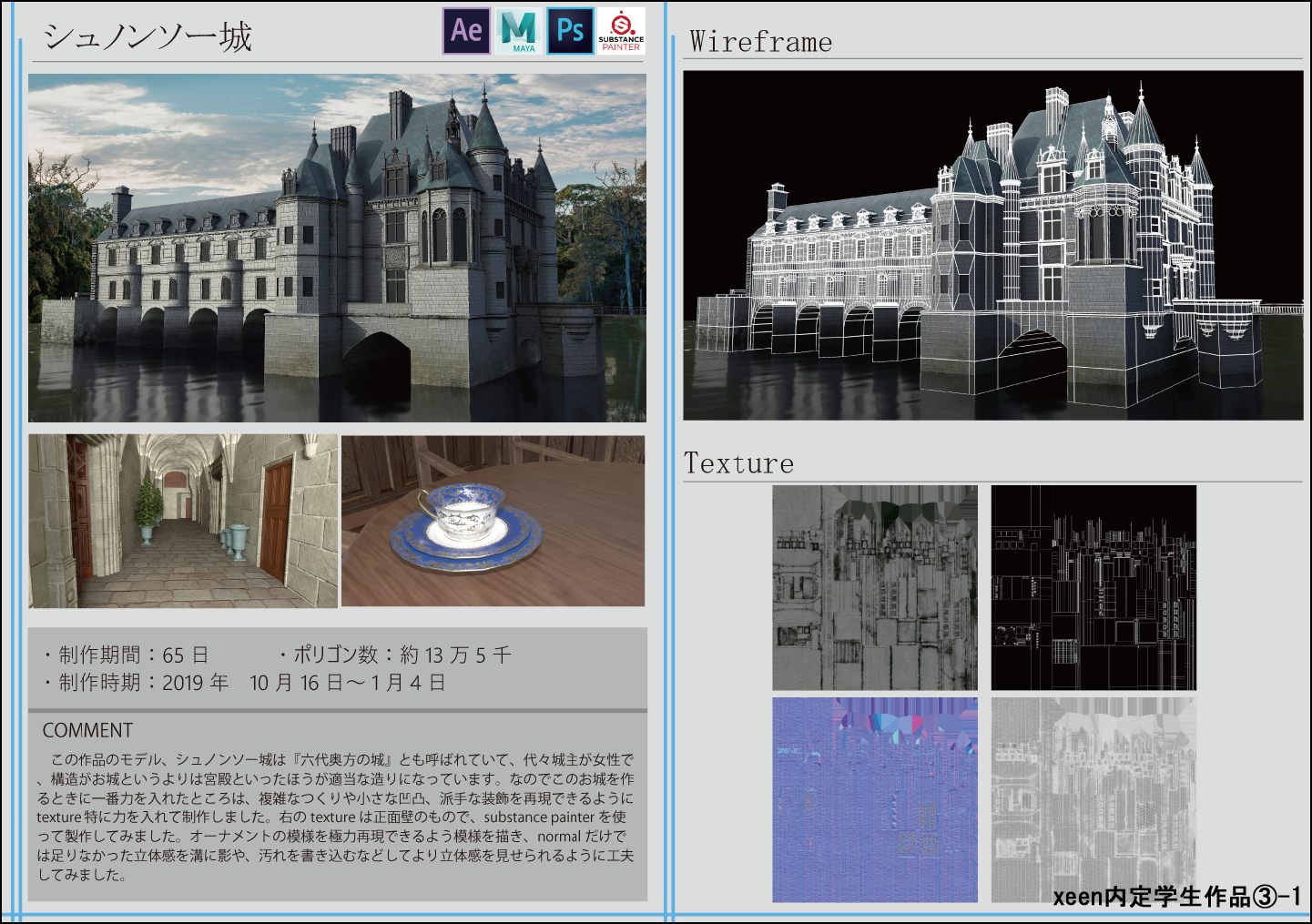Click the label xeen内定学生作品③-1

click(x=1177, y=898)
